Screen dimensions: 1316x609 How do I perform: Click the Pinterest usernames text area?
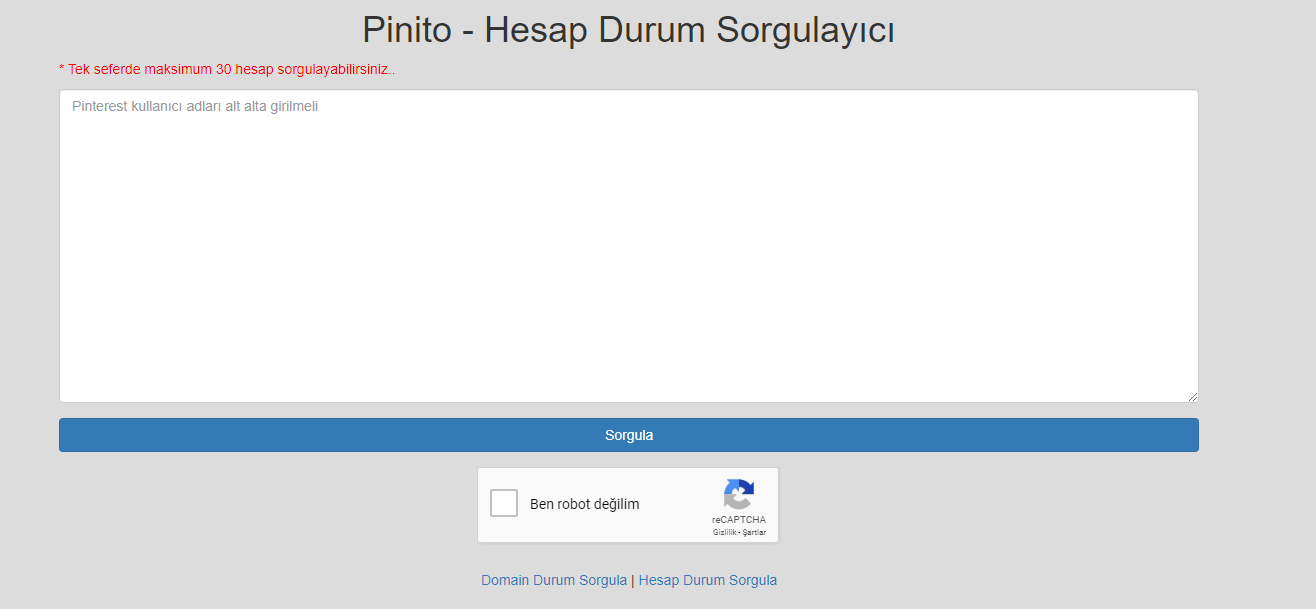coord(628,246)
